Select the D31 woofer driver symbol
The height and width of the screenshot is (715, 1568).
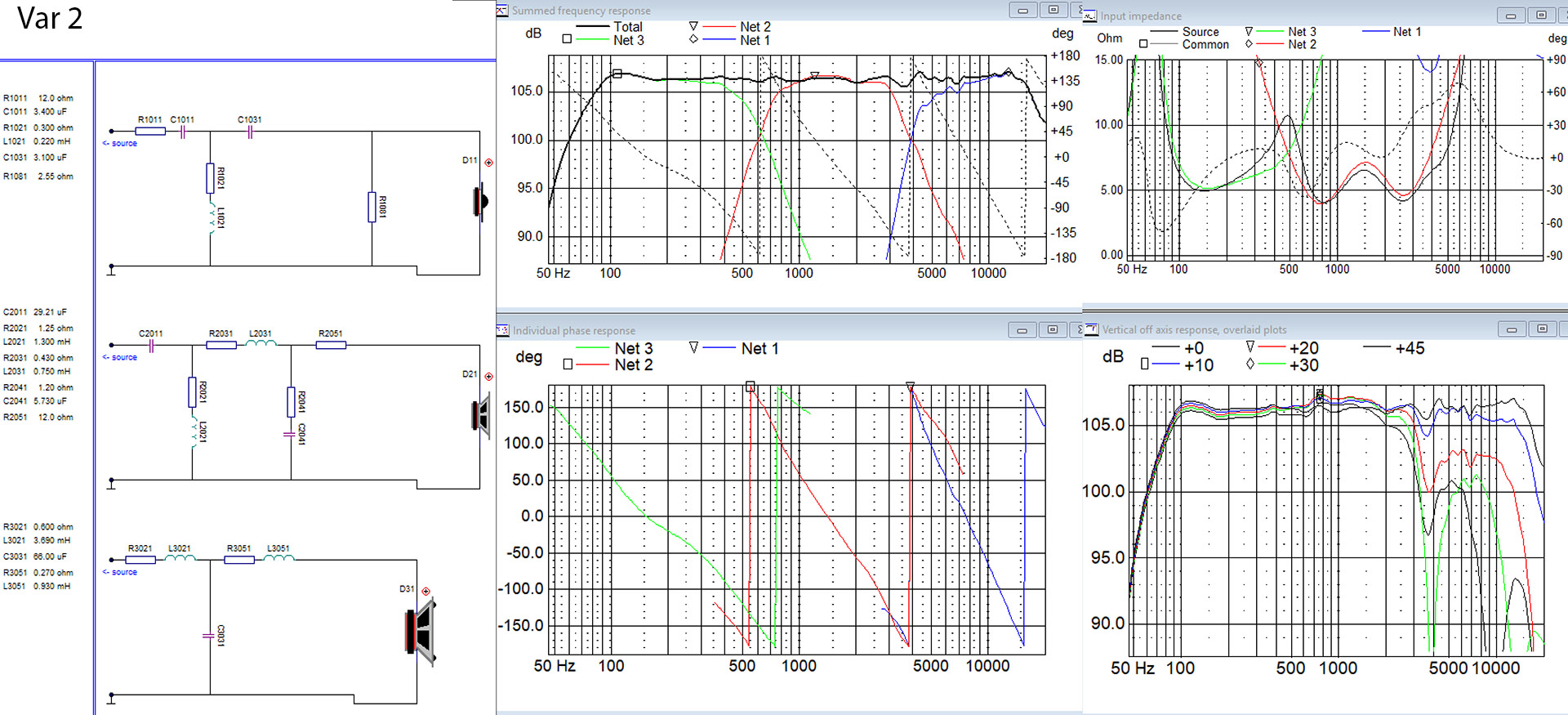click(421, 631)
